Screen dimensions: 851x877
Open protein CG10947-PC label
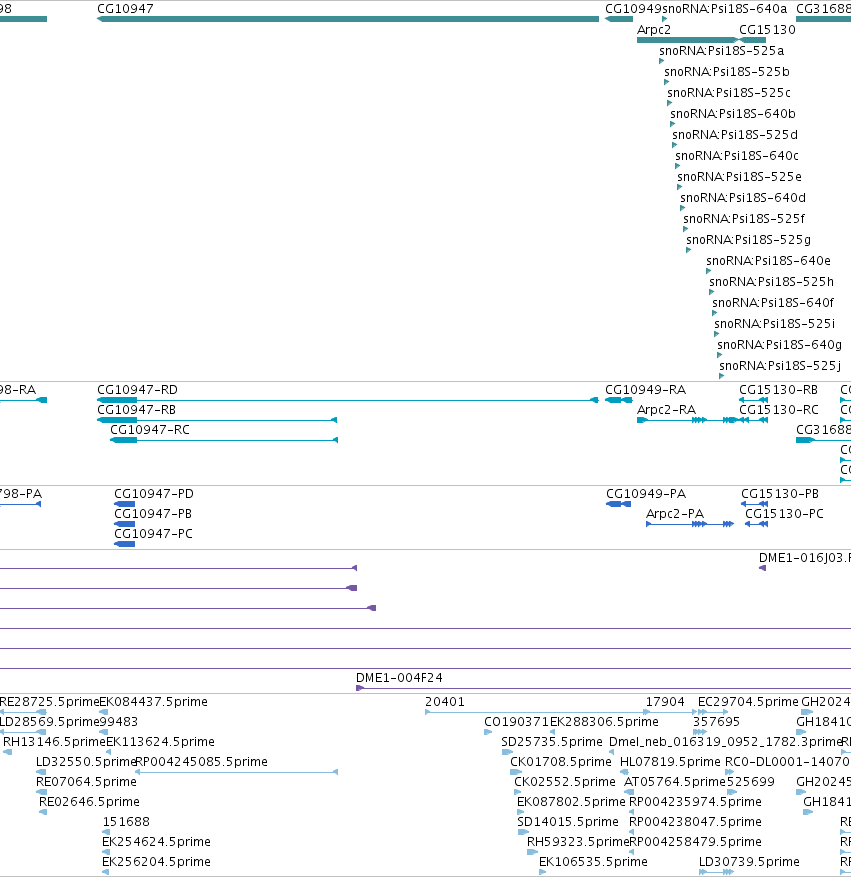point(154,534)
